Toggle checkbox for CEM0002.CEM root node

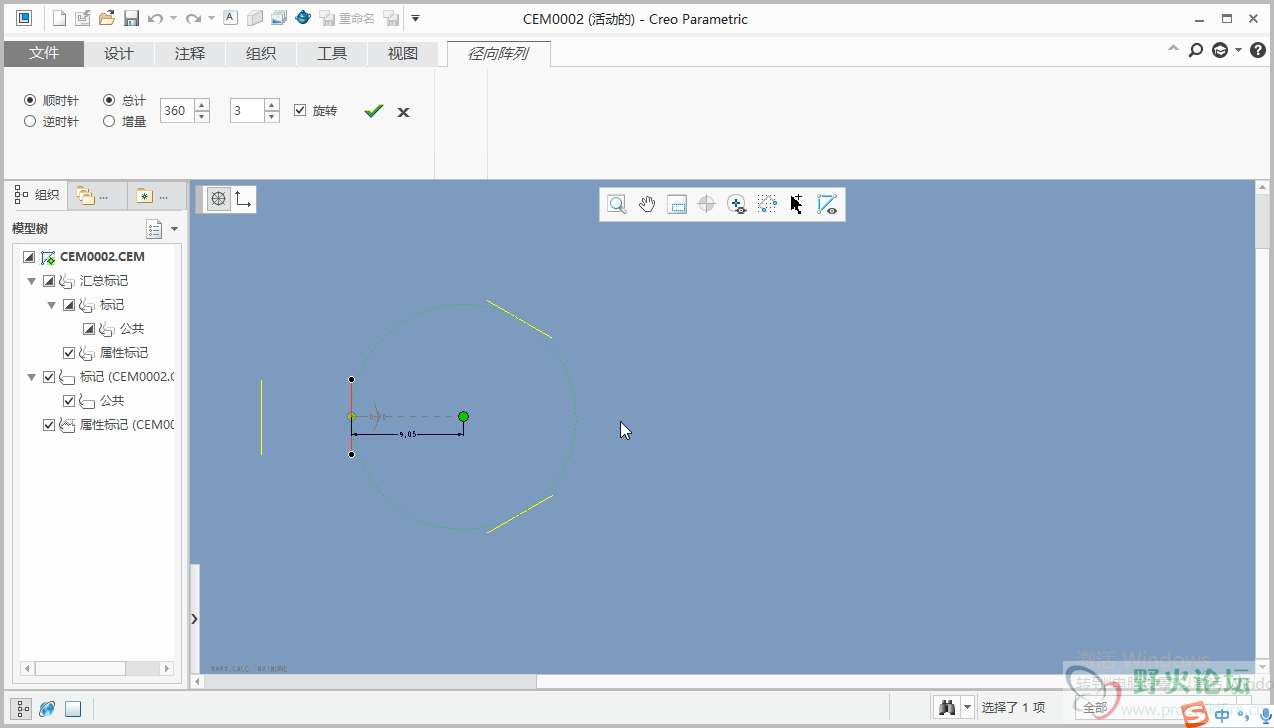point(29,257)
